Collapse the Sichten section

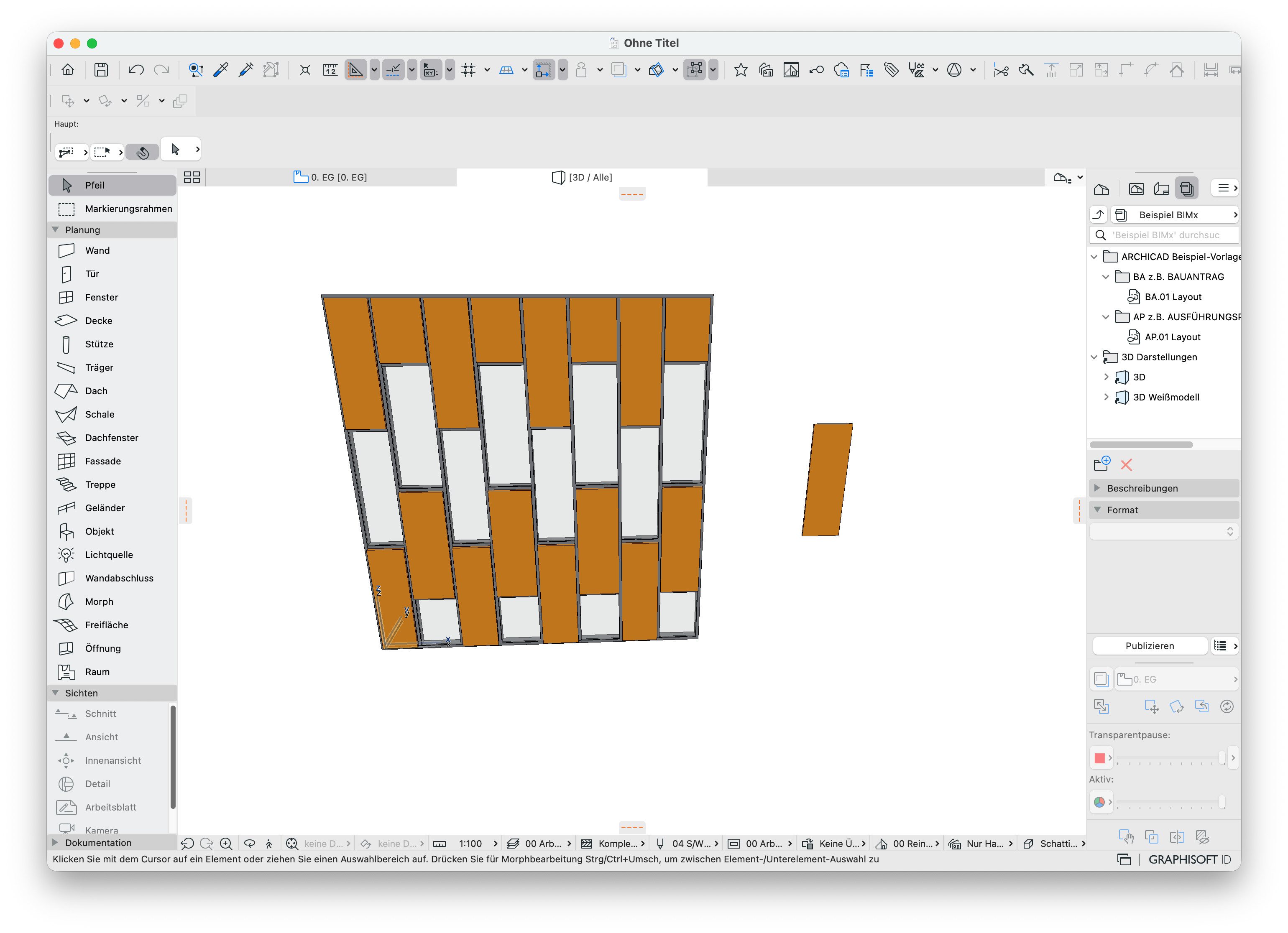(55, 693)
